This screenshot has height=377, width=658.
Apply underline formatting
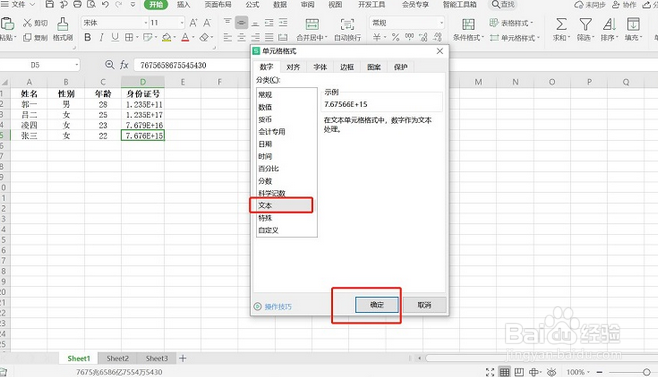click(x=115, y=37)
